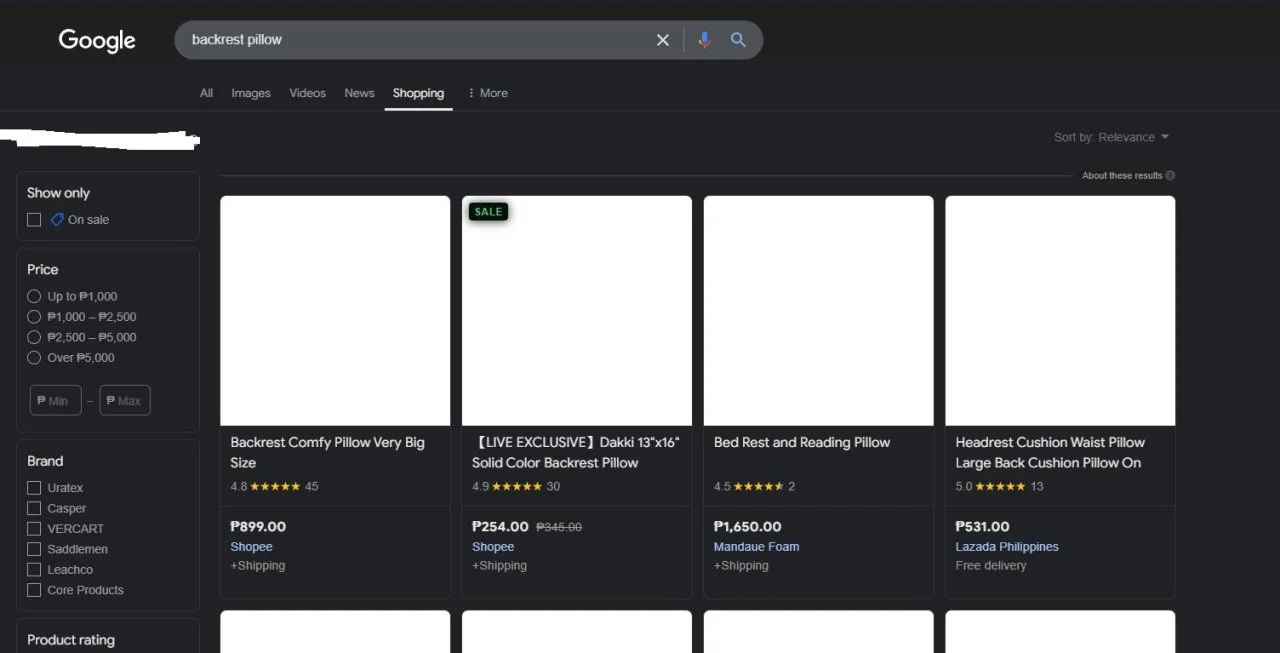
Task: Check the Casper brand filter
Action: tap(34, 508)
